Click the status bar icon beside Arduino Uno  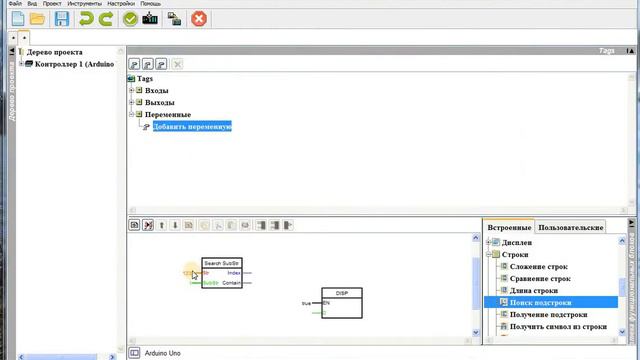pyautogui.click(x=134, y=353)
